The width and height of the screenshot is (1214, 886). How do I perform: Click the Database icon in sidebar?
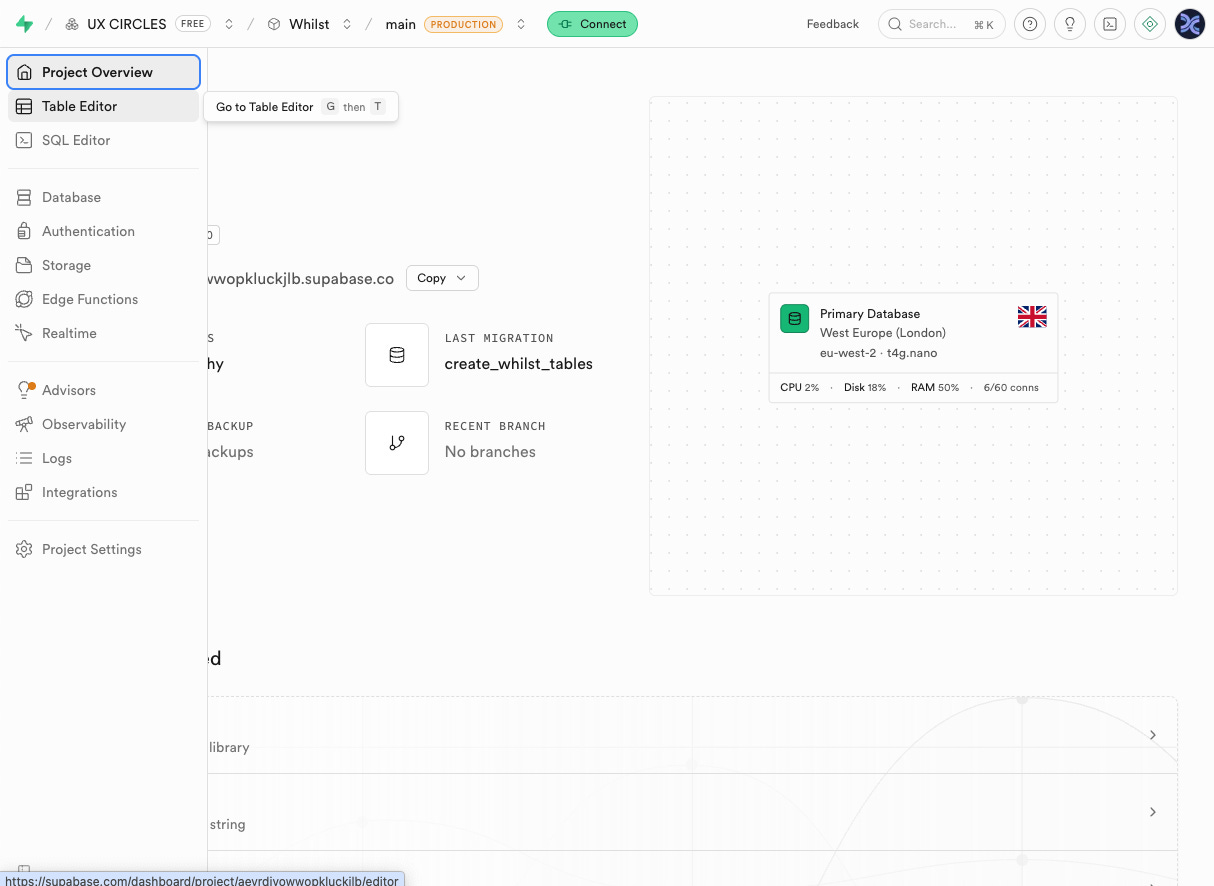click(24, 197)
